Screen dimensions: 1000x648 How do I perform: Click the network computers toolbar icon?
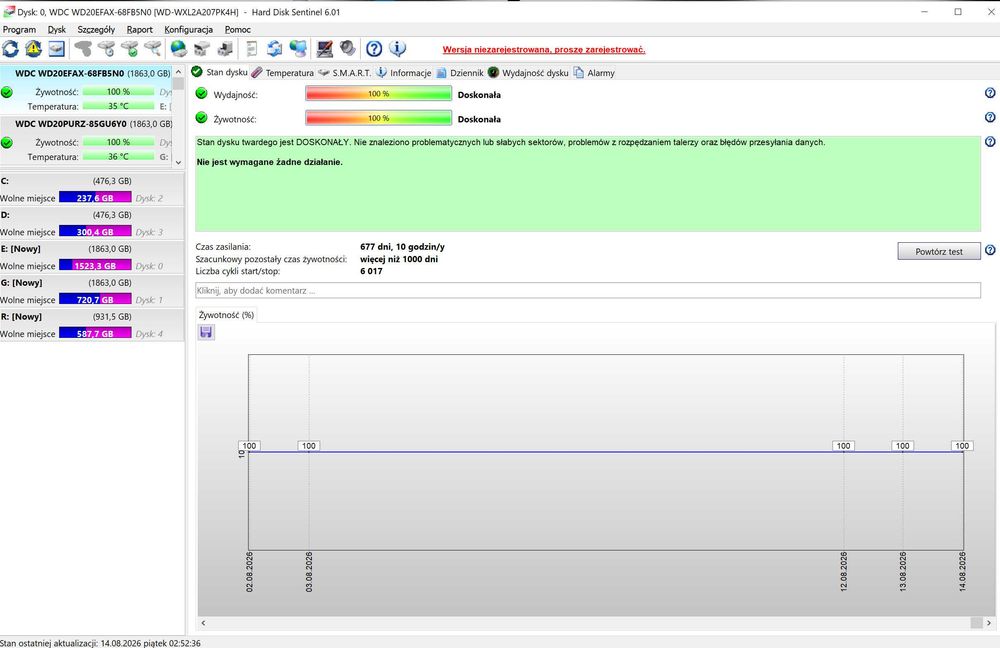[298, 48]
